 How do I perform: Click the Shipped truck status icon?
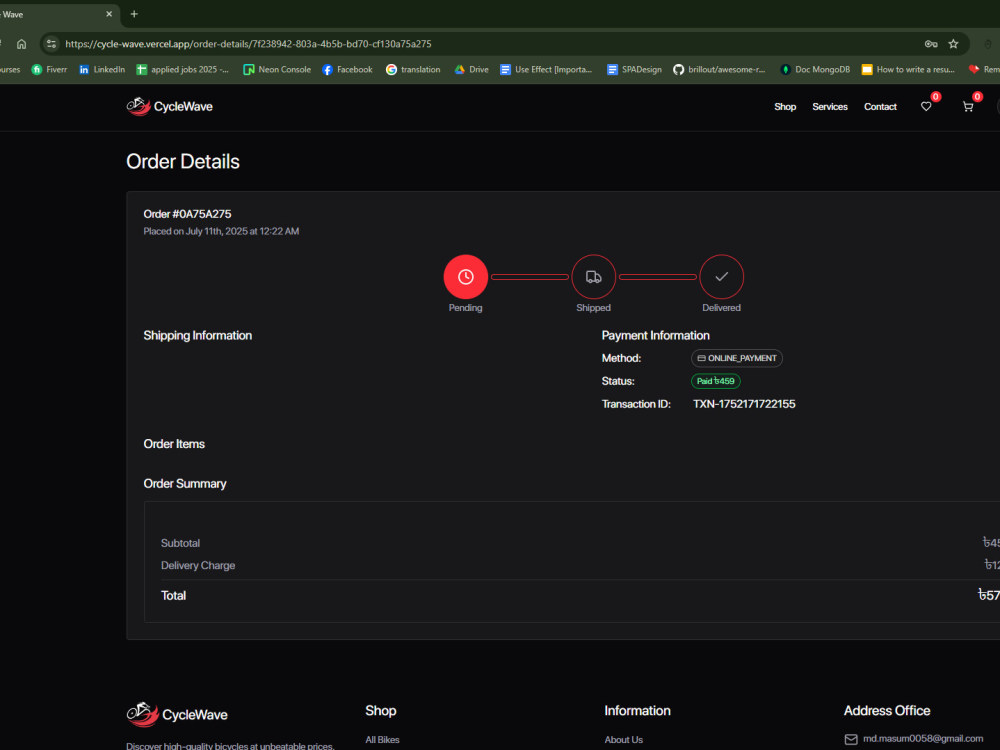click(594, 277)
